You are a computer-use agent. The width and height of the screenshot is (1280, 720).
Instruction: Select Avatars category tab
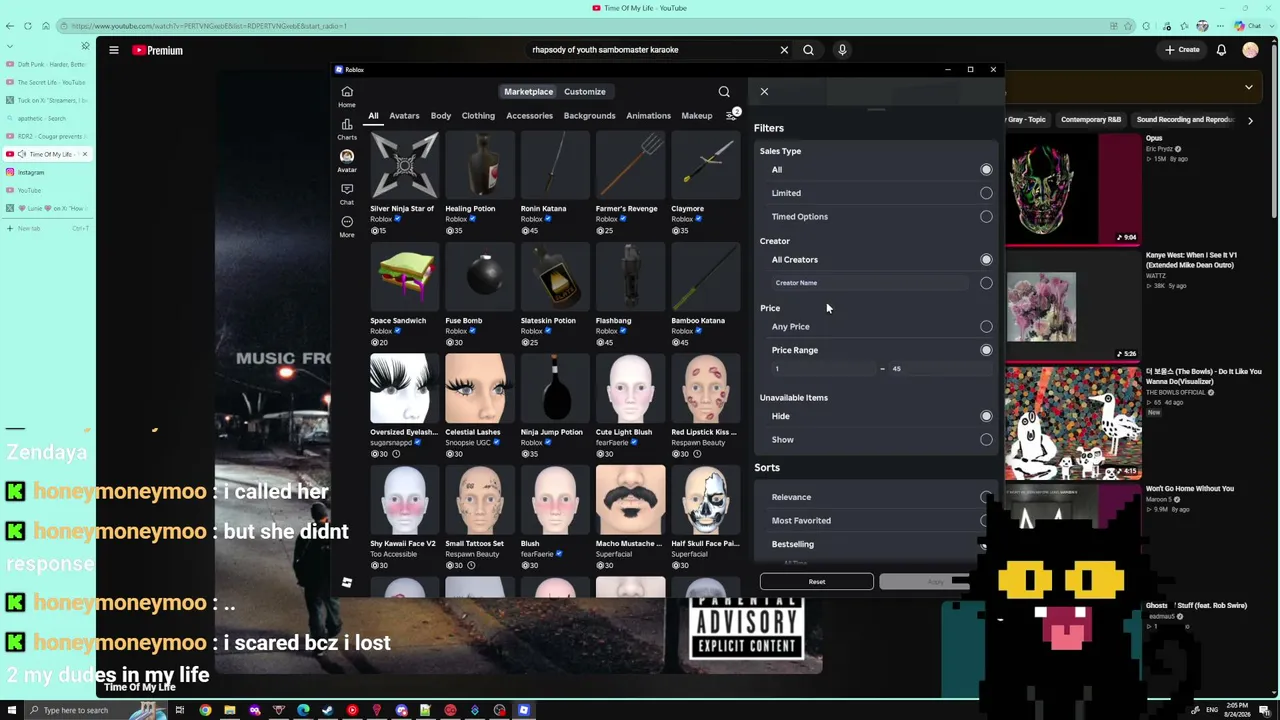coord(404,116)
